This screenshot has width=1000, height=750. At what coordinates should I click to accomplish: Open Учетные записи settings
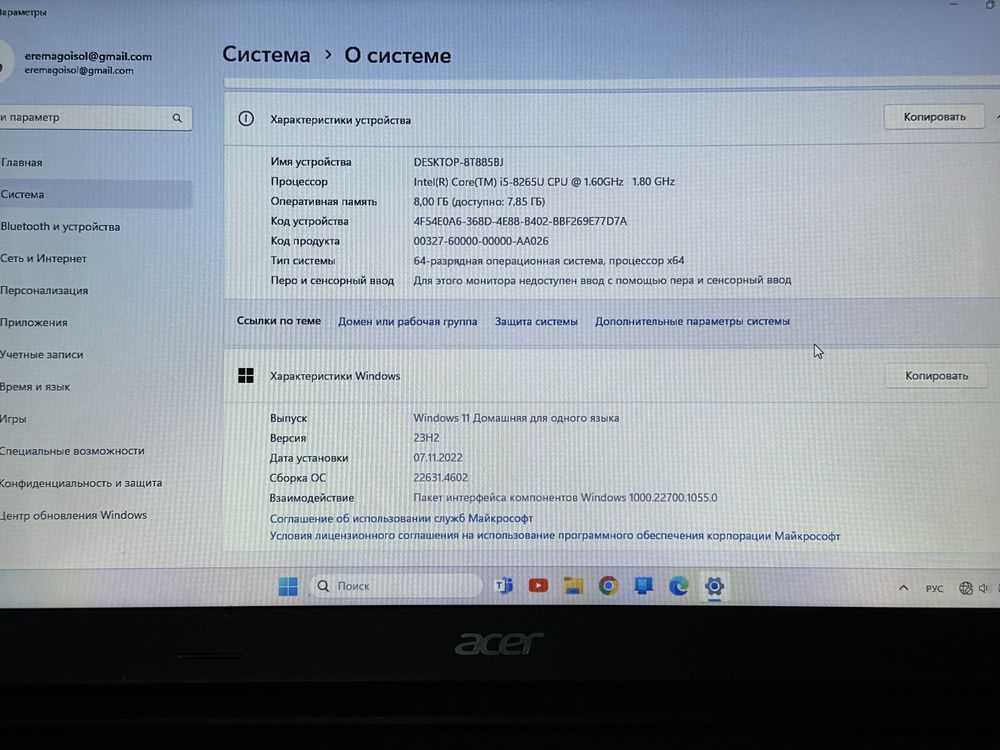41,355
